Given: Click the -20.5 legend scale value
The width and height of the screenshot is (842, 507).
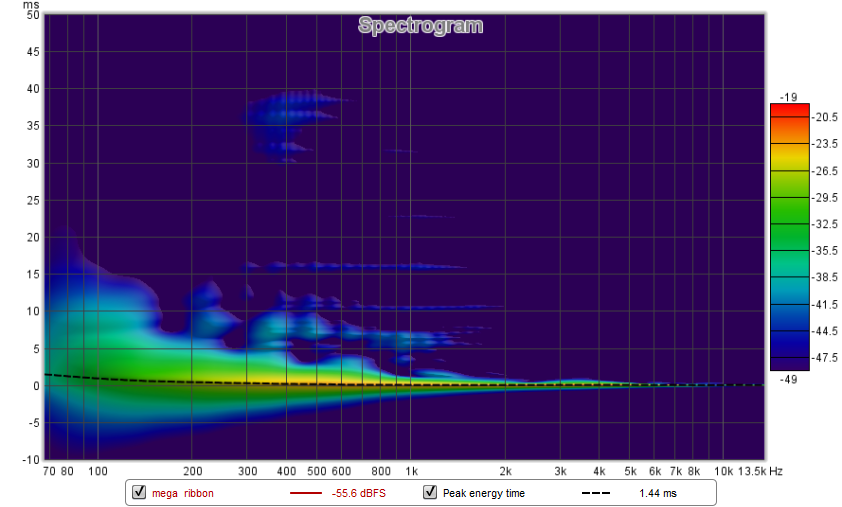Looking at the screenshot, I should coord(824,117).
